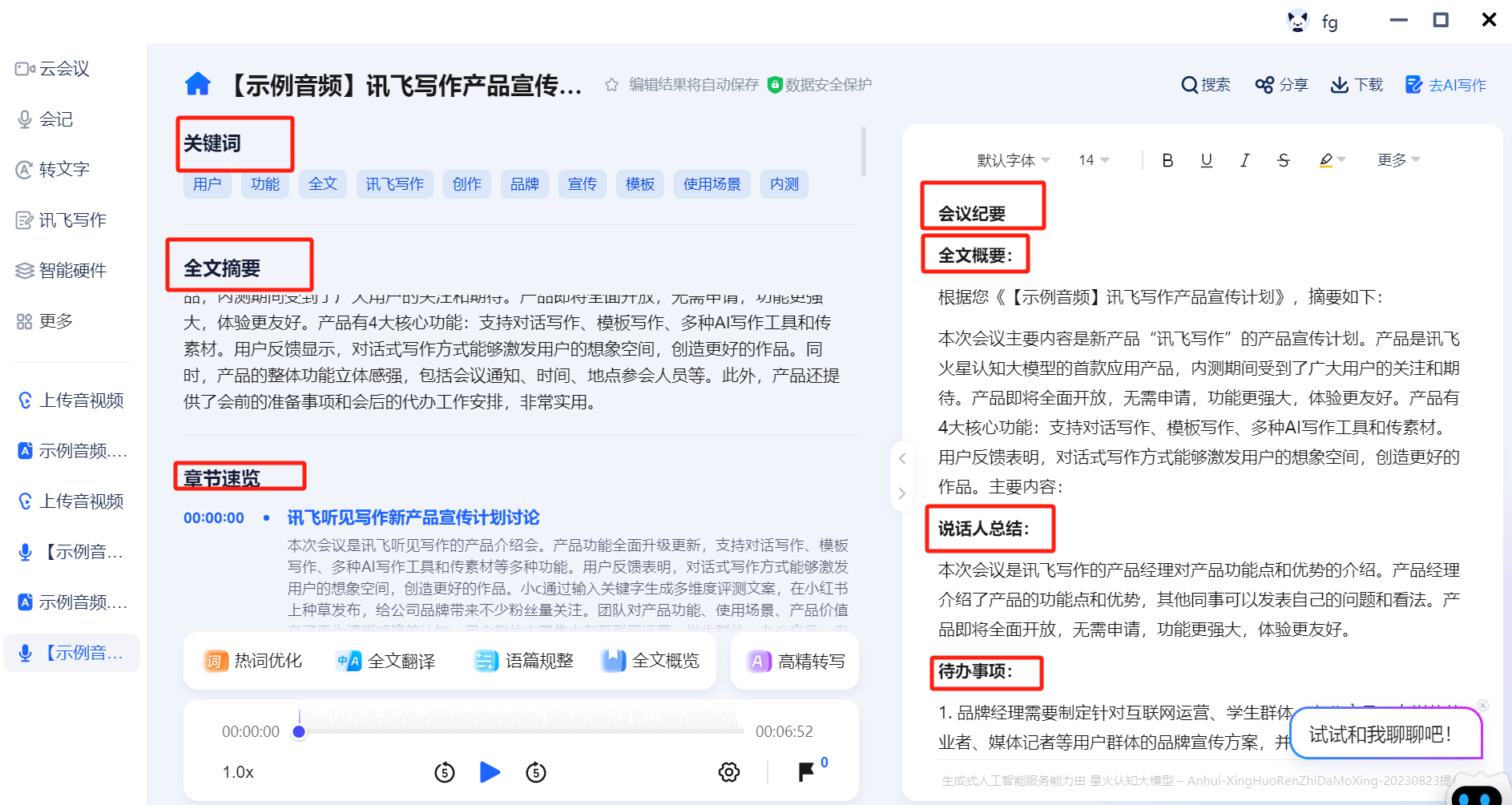
Task: Open the highlight color picker
Action: click(1332, 160)
